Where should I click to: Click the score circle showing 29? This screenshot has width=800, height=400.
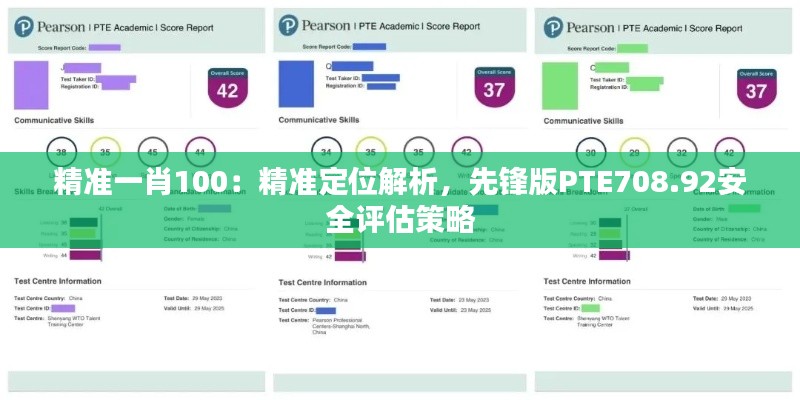[634, 152]
